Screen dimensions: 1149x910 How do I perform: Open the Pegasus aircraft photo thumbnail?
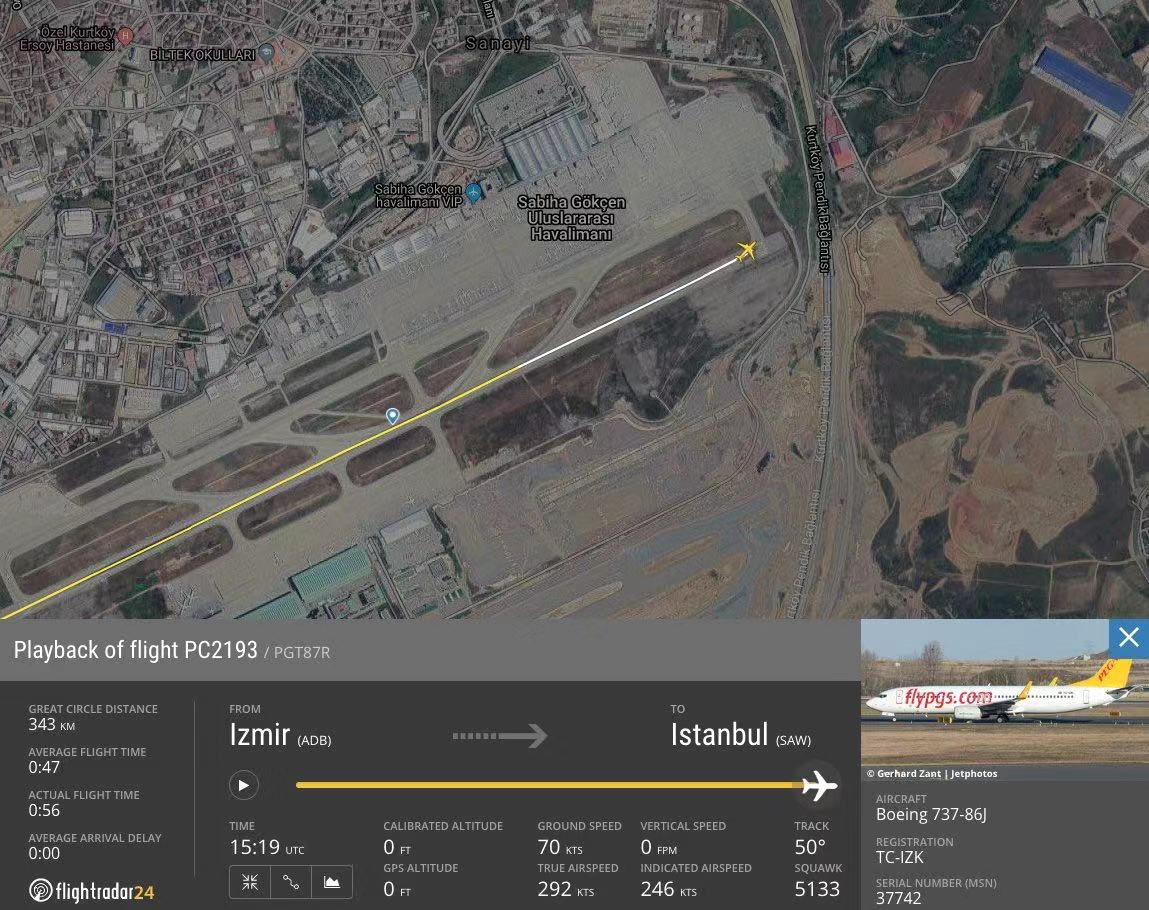pyautogui.click(x=1005, y=692)
